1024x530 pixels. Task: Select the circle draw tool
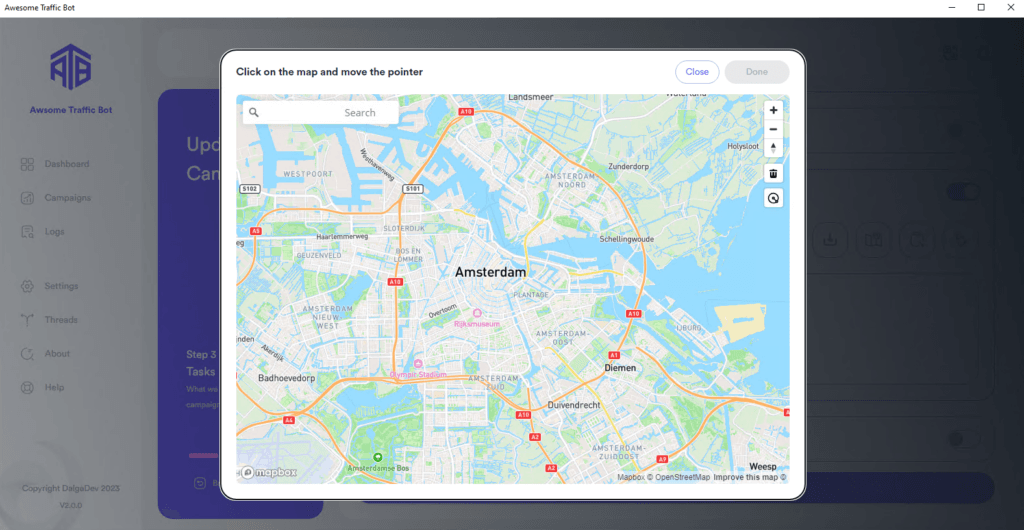[x=773, y=198]
